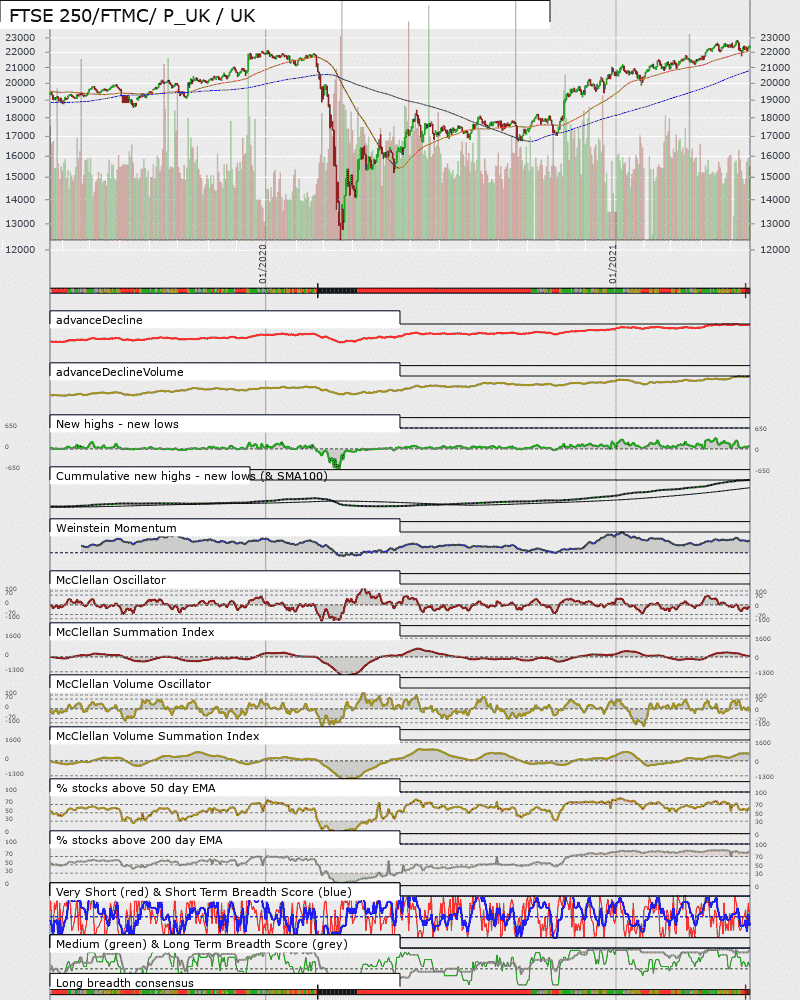
Task: Click the % stocks above 50 day EMA label
Action: pyautogui.click(x=136, y=788)
